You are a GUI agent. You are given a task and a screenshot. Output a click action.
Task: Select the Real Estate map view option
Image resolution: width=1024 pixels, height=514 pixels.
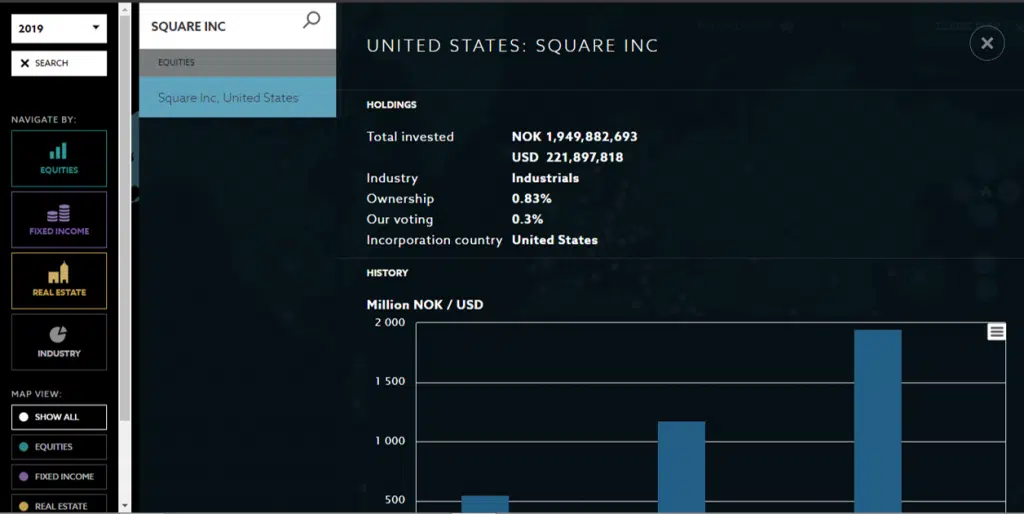(x=59, y=506)
